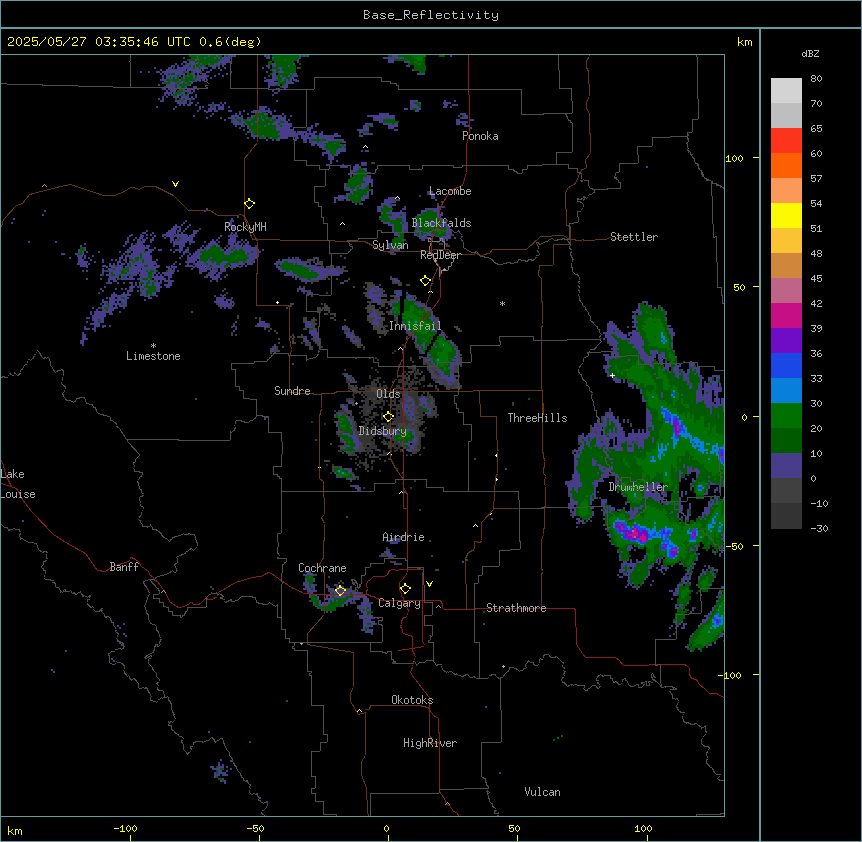Click the Drumheller label
The width and height of the screenshot is (862, 842).
(x=638, y=487)
